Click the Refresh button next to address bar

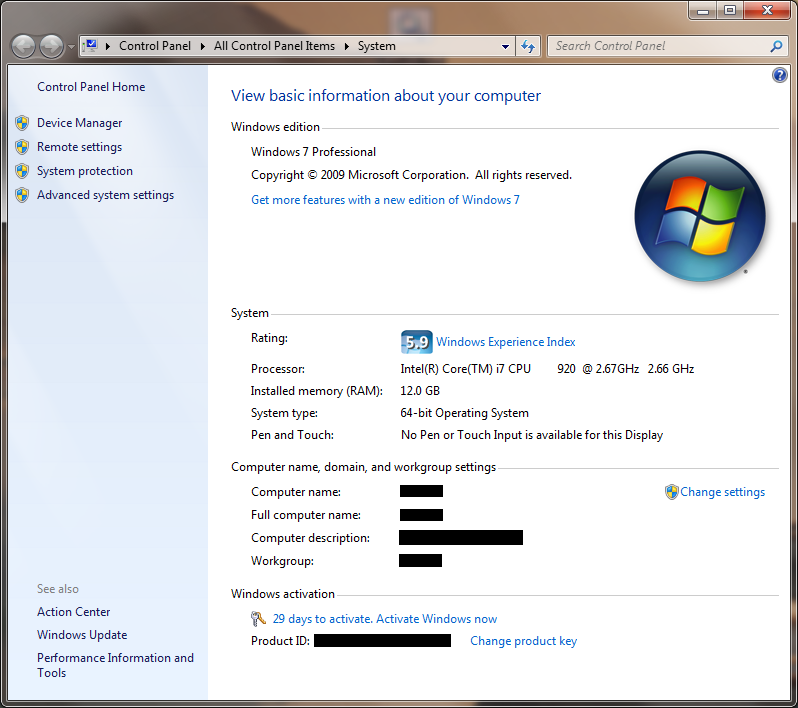tap(528, 46)
